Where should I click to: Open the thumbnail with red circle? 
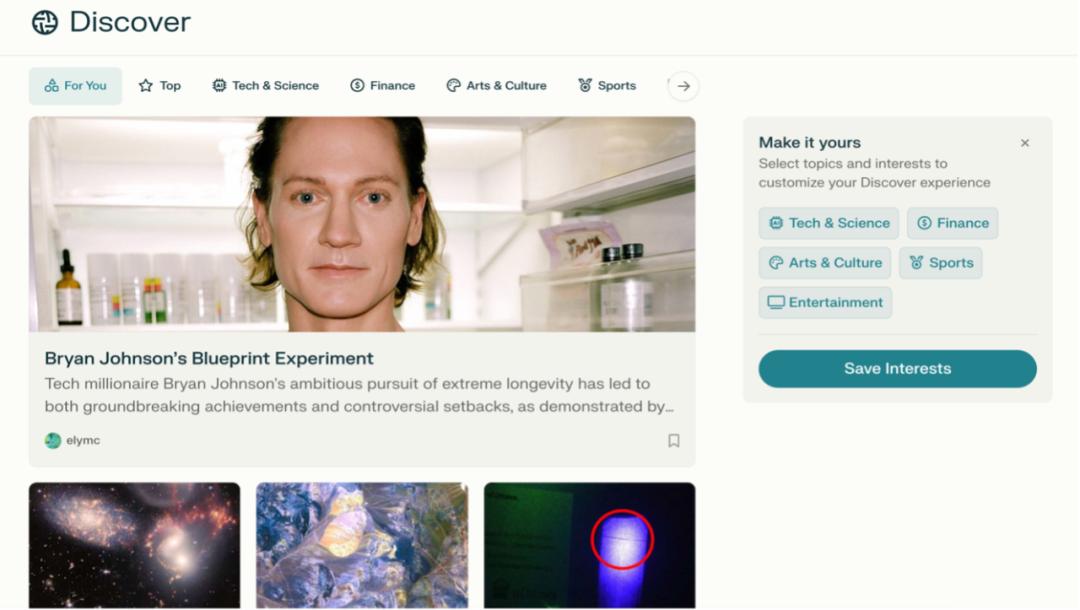589,545
